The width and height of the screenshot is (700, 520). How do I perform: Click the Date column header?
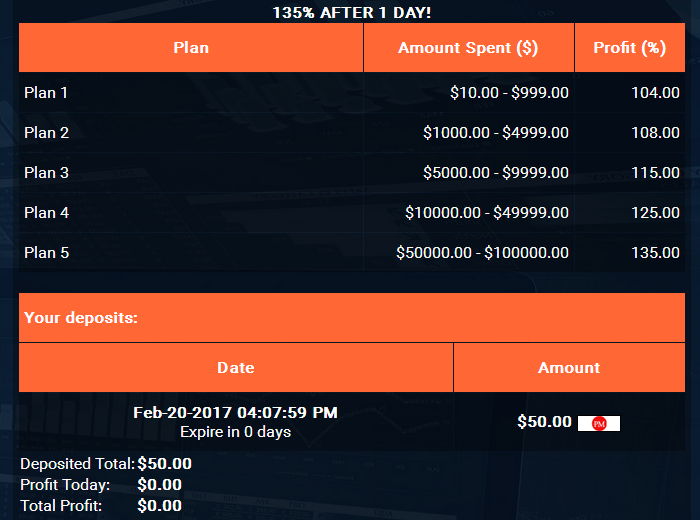click(x=236, y=367)
